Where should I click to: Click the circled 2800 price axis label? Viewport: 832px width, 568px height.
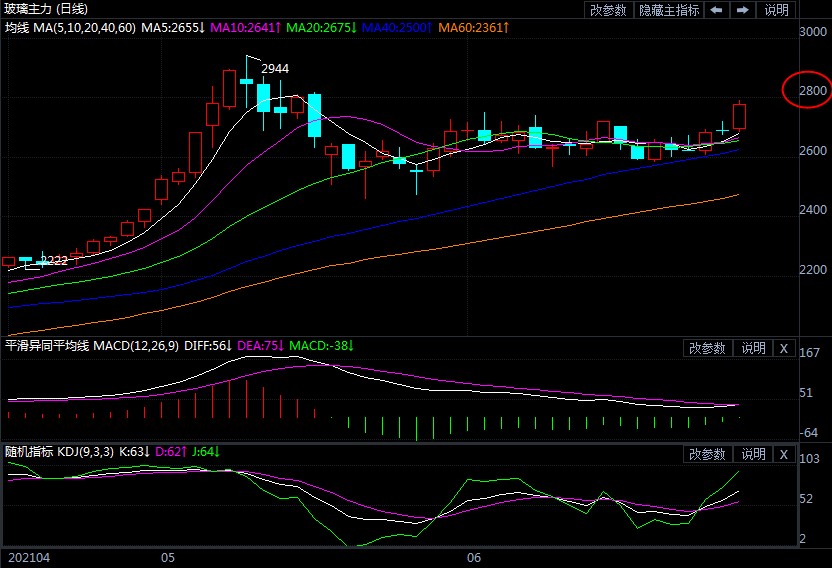pyautogui.click(x=812, y=91)
